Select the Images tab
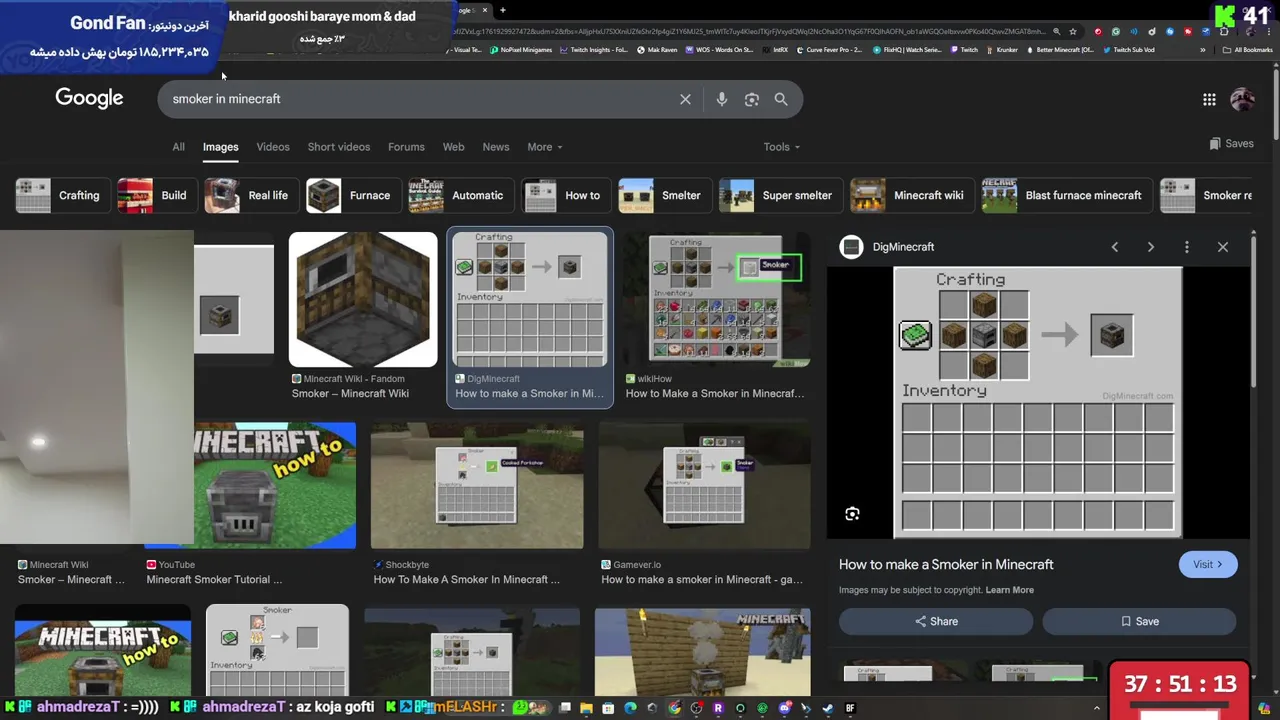Viewport: 1280px width, 720px height. [220, 147]
